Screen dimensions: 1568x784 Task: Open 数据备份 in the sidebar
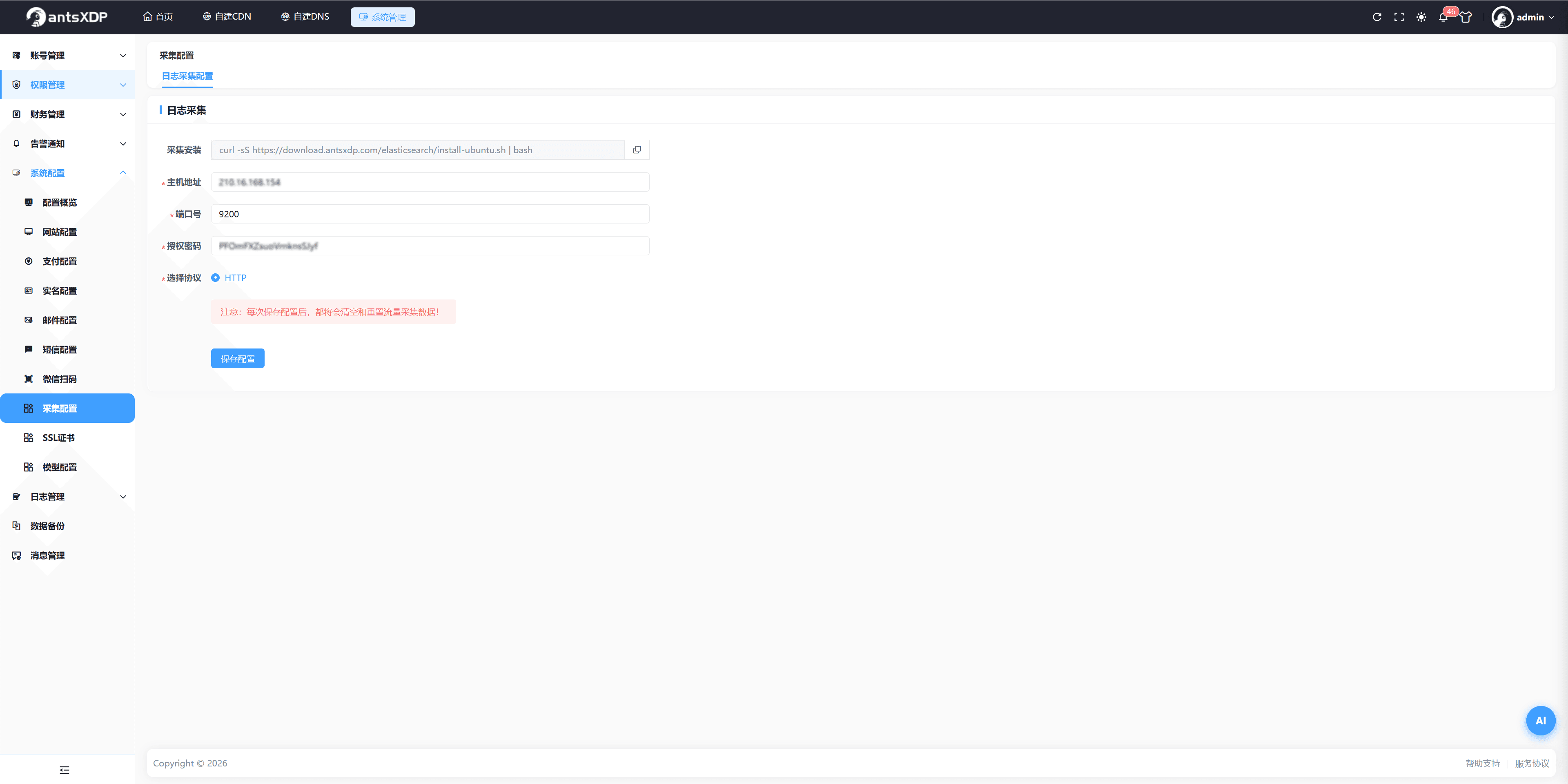pos(67,526)
